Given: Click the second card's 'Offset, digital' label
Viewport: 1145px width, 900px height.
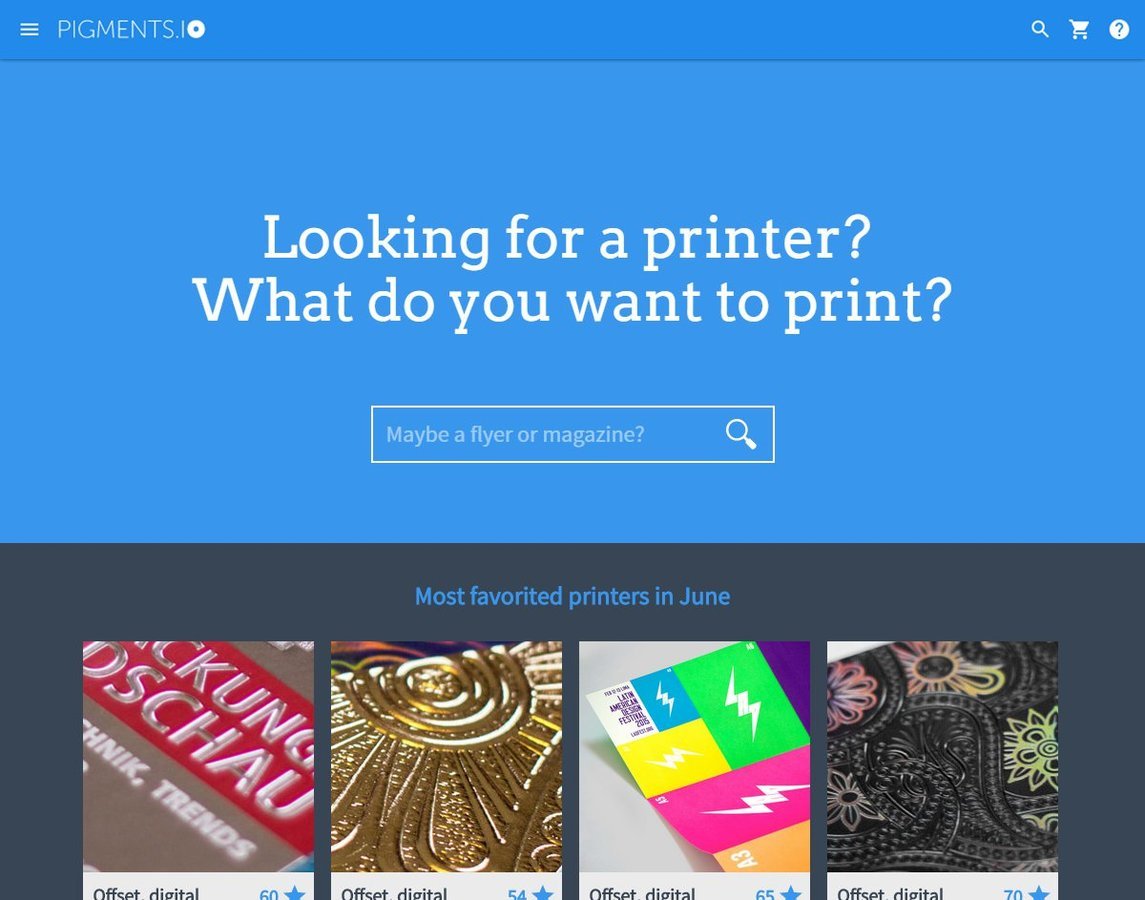Looking at the screenshot, I should click(394, 893).
